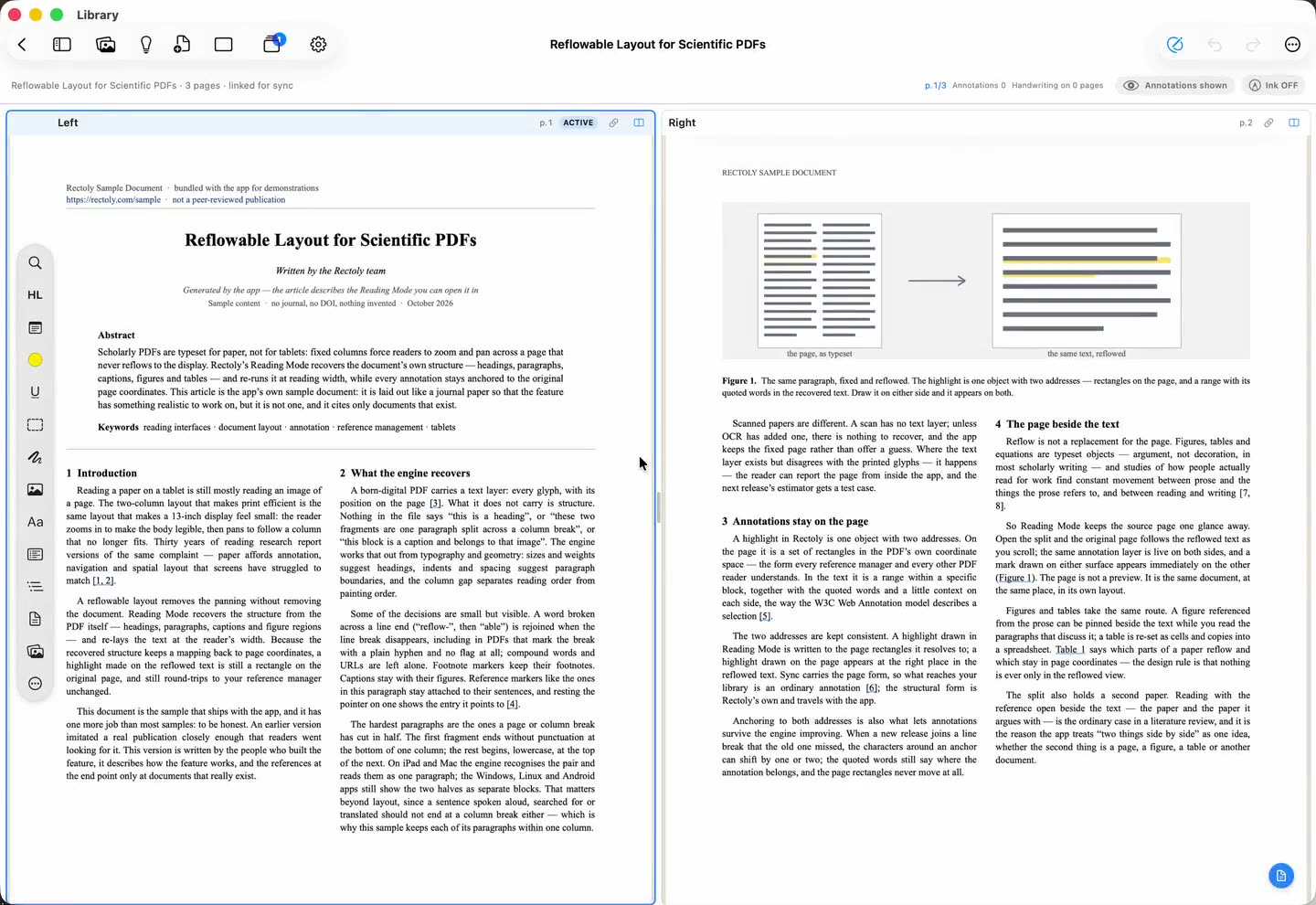
Task: Select the freehand scribble ink tool
Action: pos(35,457)
